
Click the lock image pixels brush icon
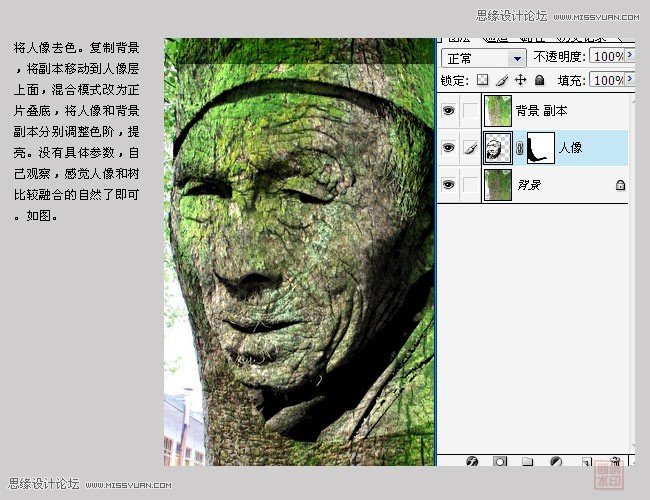[x=502, y=80]
